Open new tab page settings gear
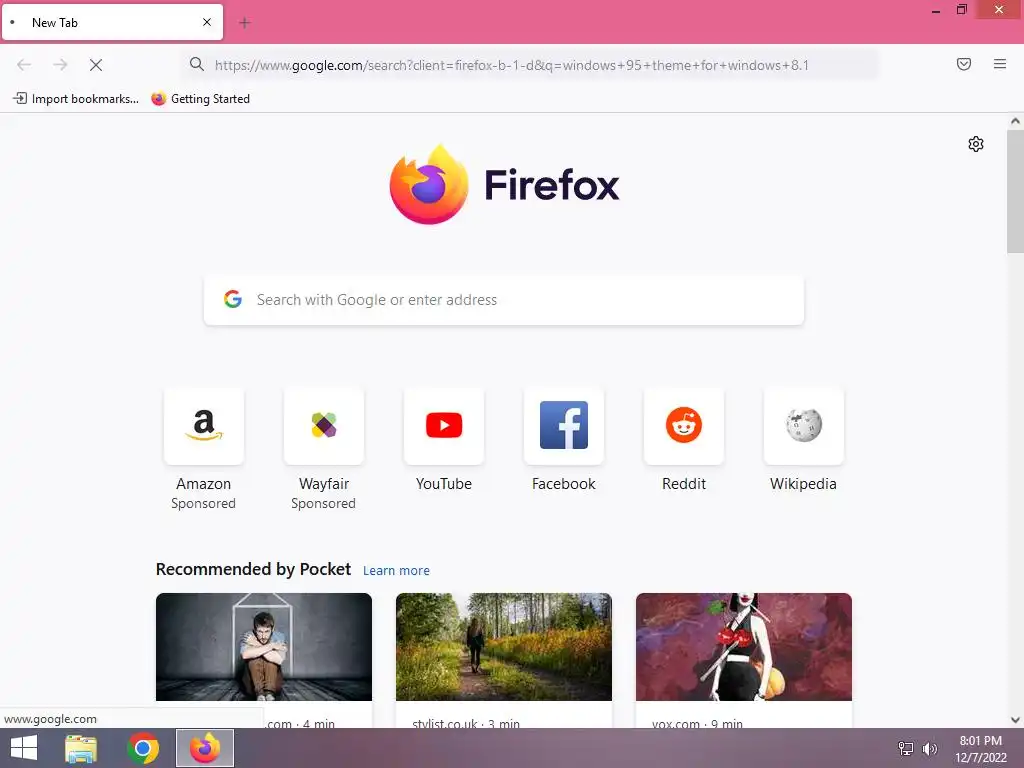 [976, 144]
